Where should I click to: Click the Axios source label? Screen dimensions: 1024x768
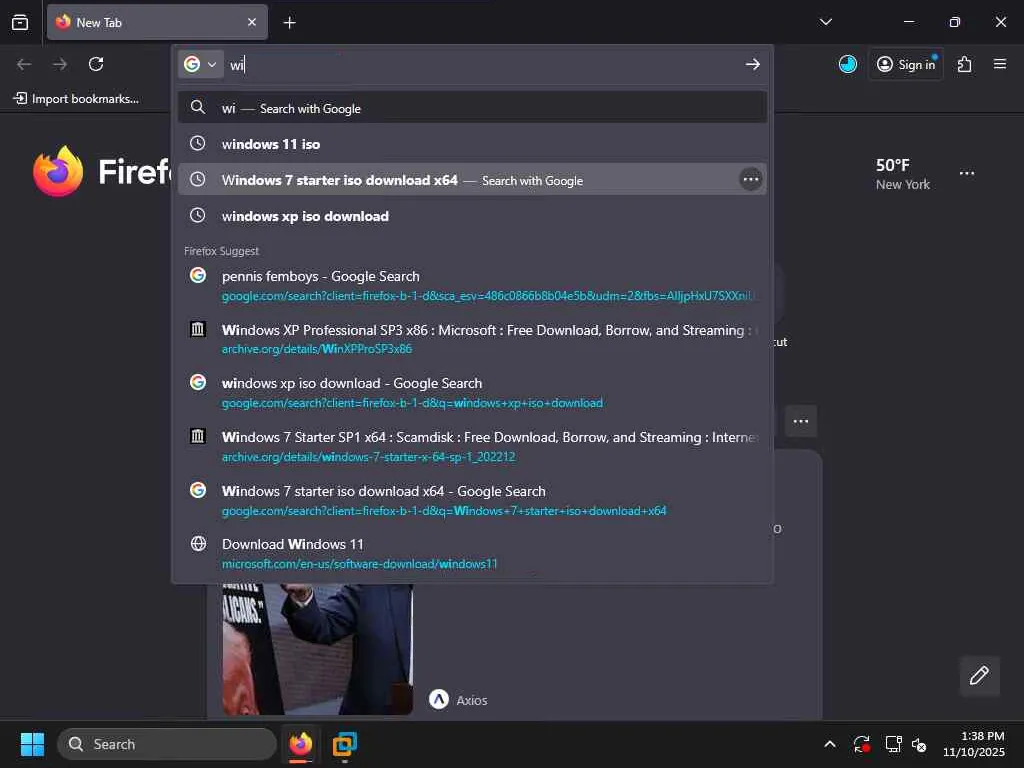point(472,700)
